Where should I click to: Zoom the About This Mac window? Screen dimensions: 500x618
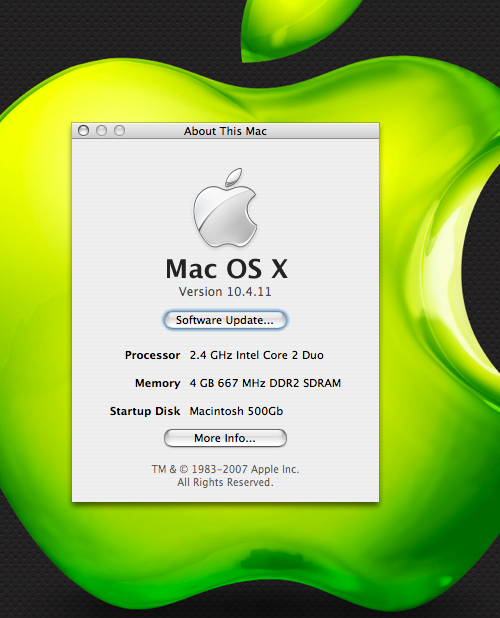pos(119,130)
